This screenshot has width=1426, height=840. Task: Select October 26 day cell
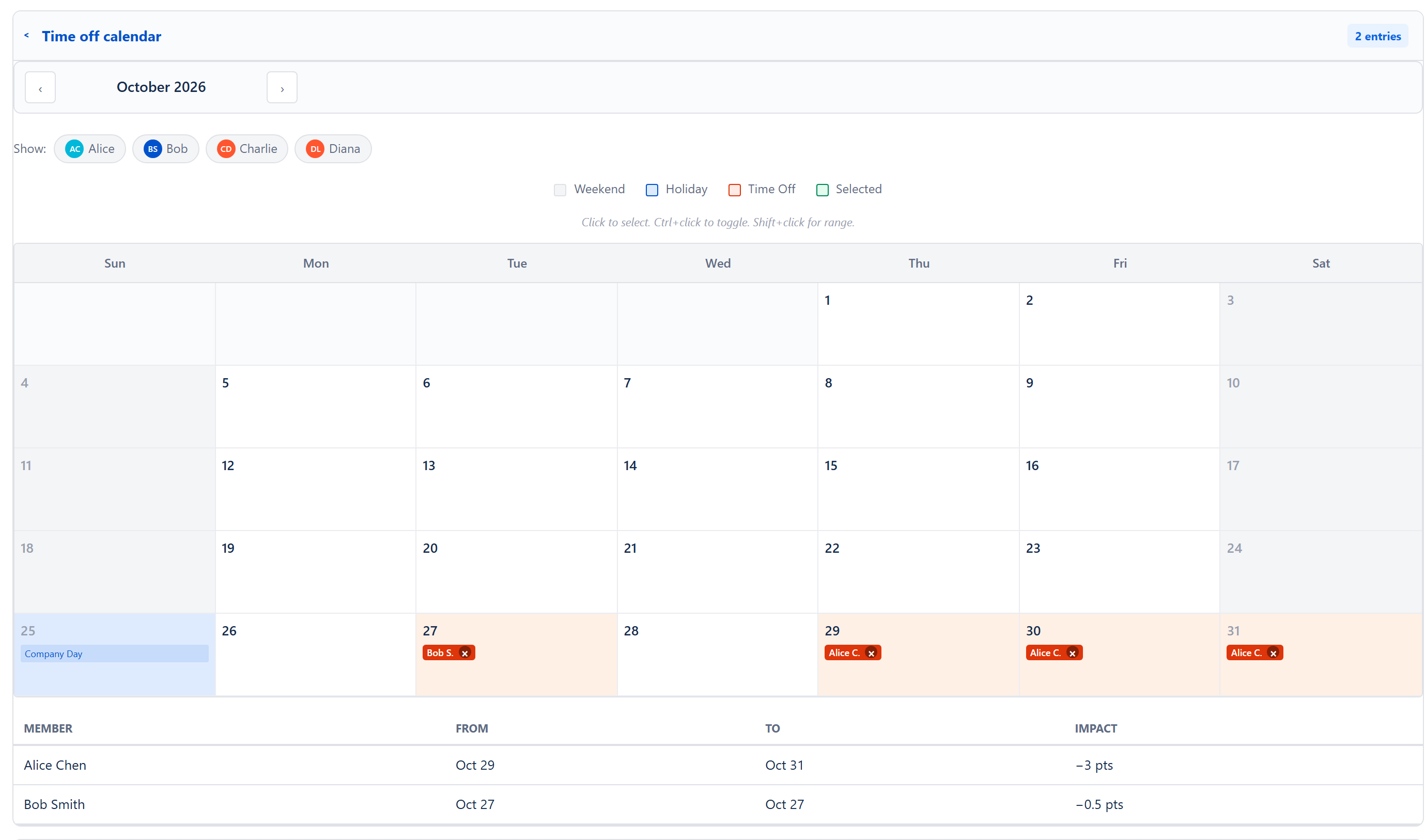coord(315,655)
